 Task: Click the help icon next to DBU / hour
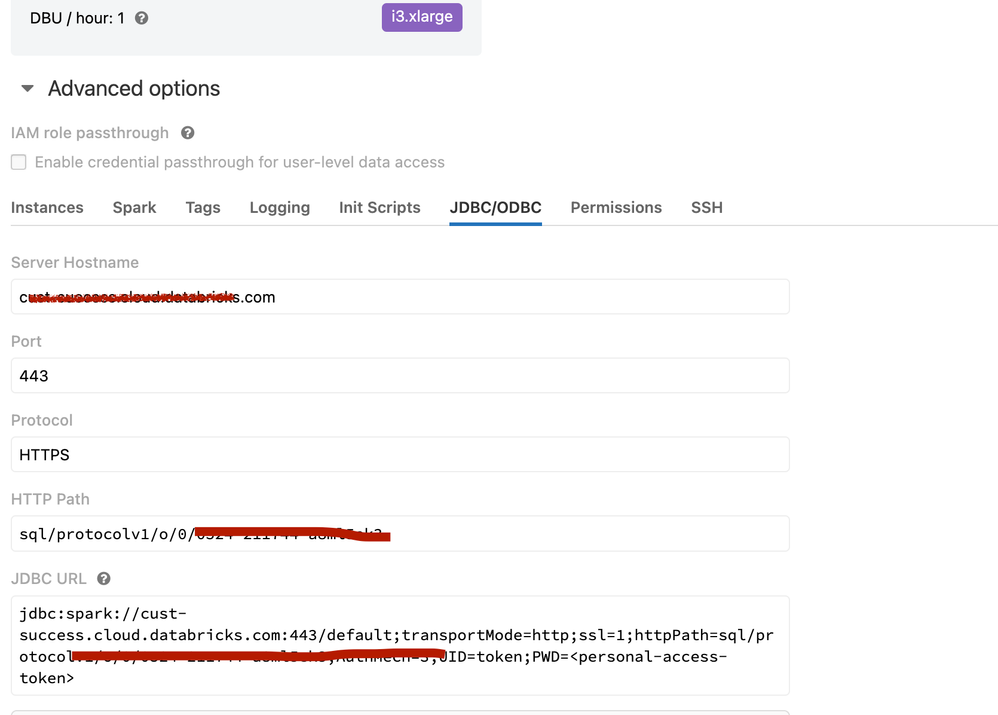click(x=141, y=18)
